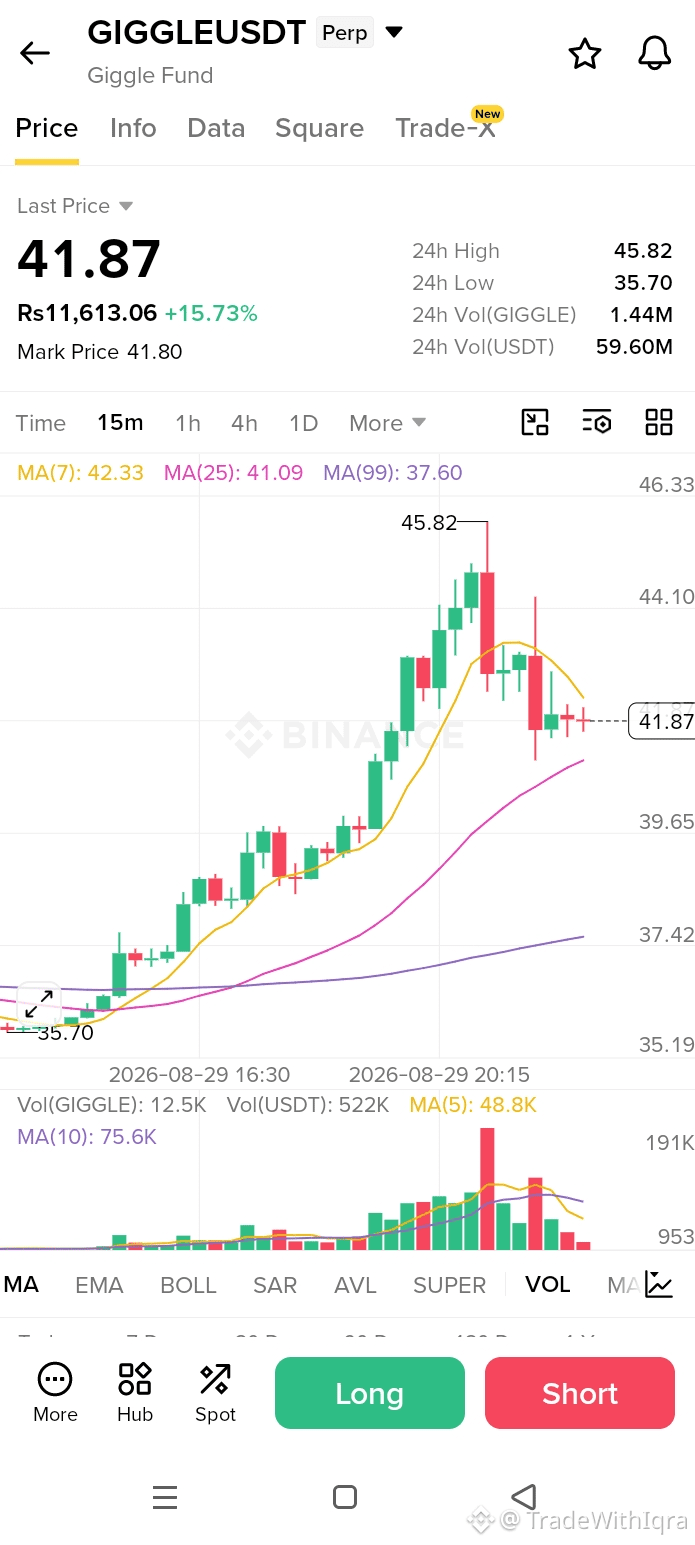Select the 1h interval

[x=188, y=423]
